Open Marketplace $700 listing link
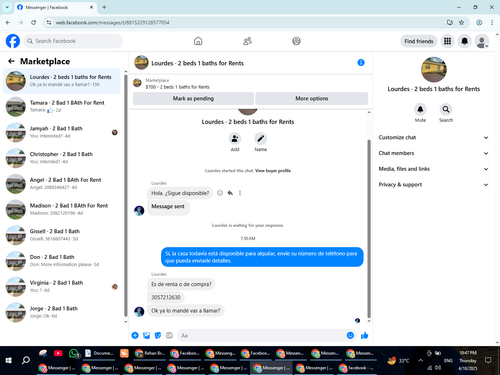The height and width of the screenshot is (375, 500). 177,87
